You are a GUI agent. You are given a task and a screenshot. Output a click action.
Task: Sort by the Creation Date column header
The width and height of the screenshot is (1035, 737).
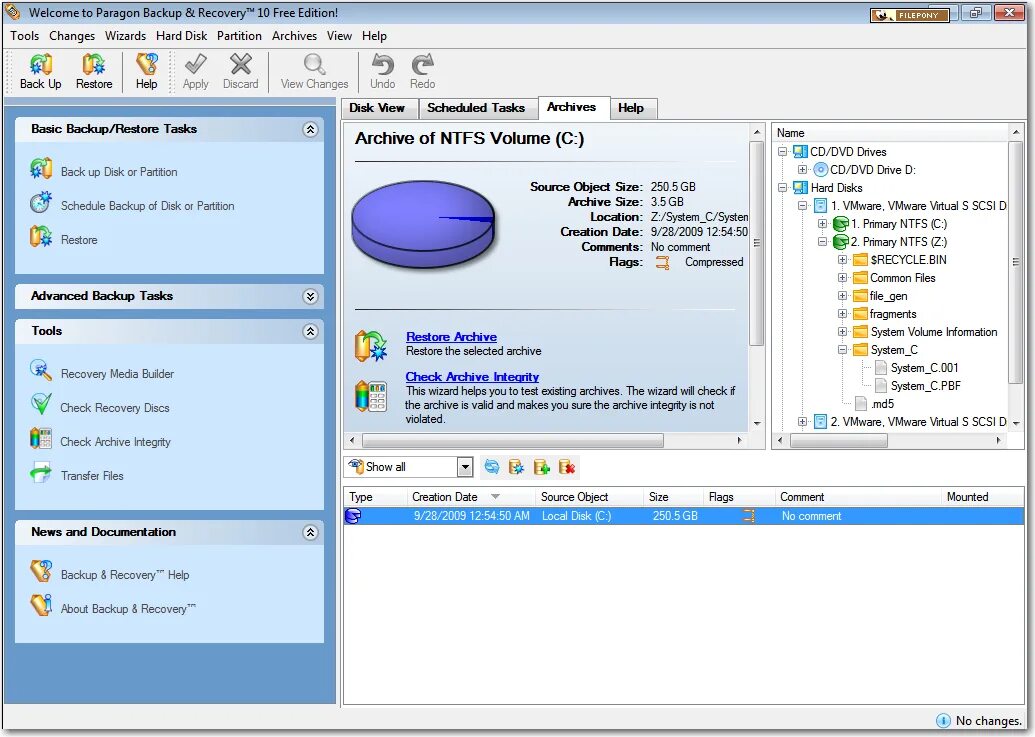[471, 497]
